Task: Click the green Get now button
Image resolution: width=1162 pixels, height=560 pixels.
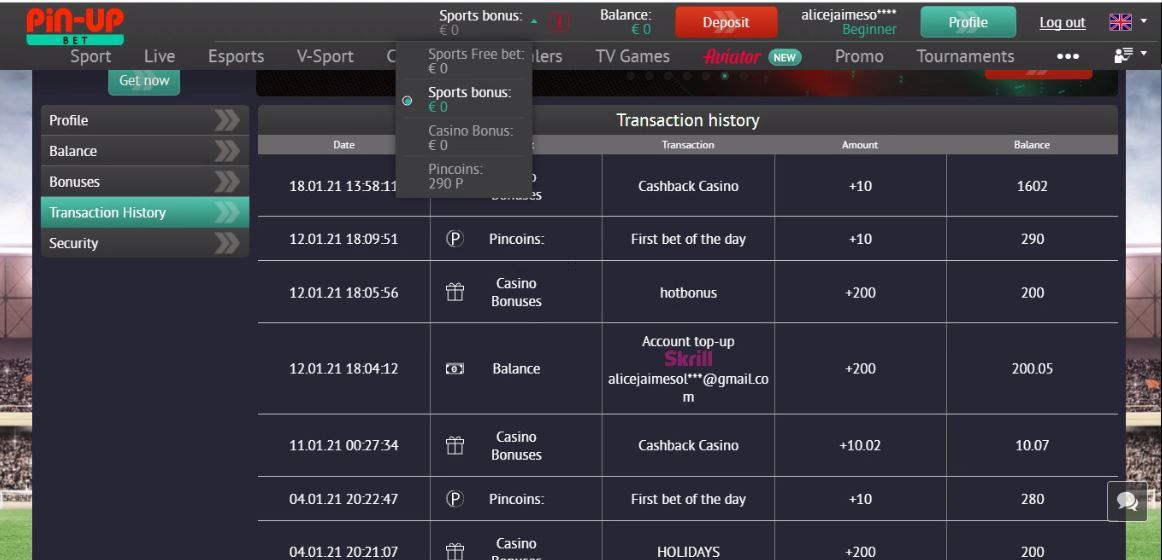Action: click(144, 81)
